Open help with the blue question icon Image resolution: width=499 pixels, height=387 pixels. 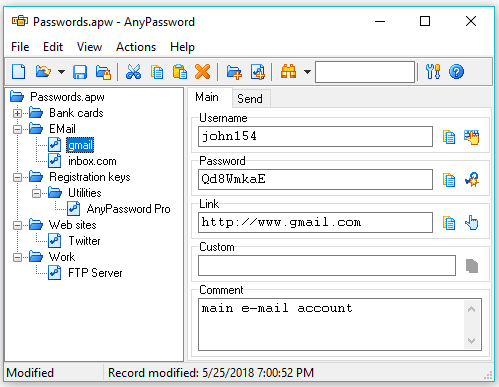[x=456, y=72]
